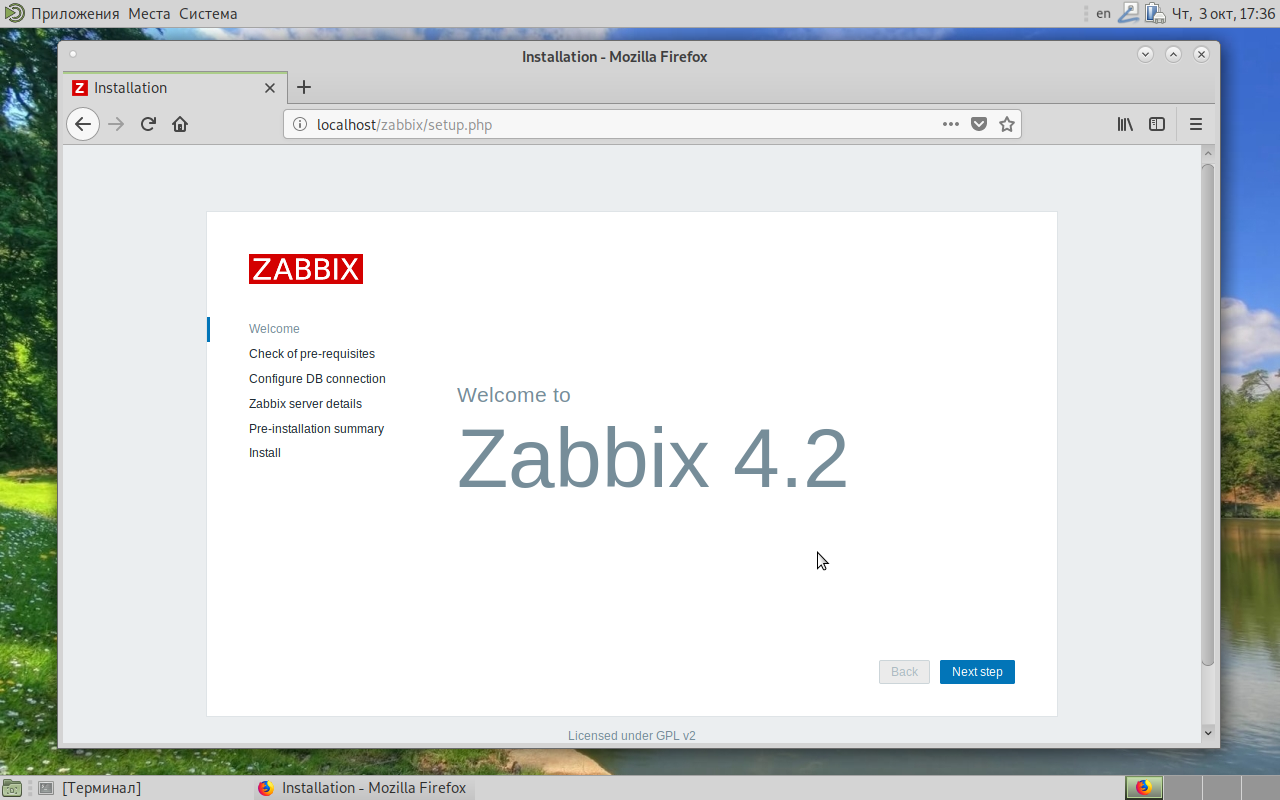Open the Firefox hamburger menu
Viewport: 1280px width, 800px height.
point(1196,124)
